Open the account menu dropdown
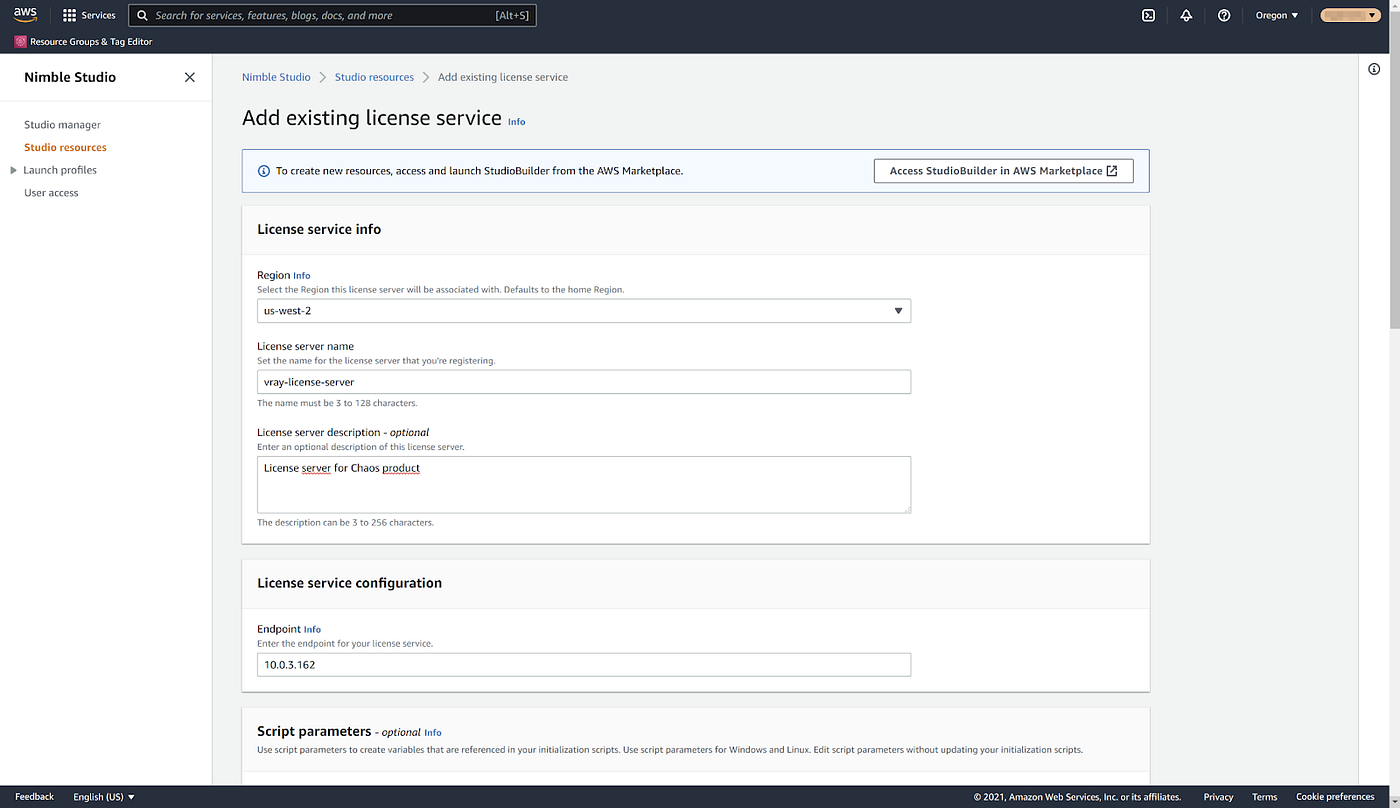 tap(1350, 15)
